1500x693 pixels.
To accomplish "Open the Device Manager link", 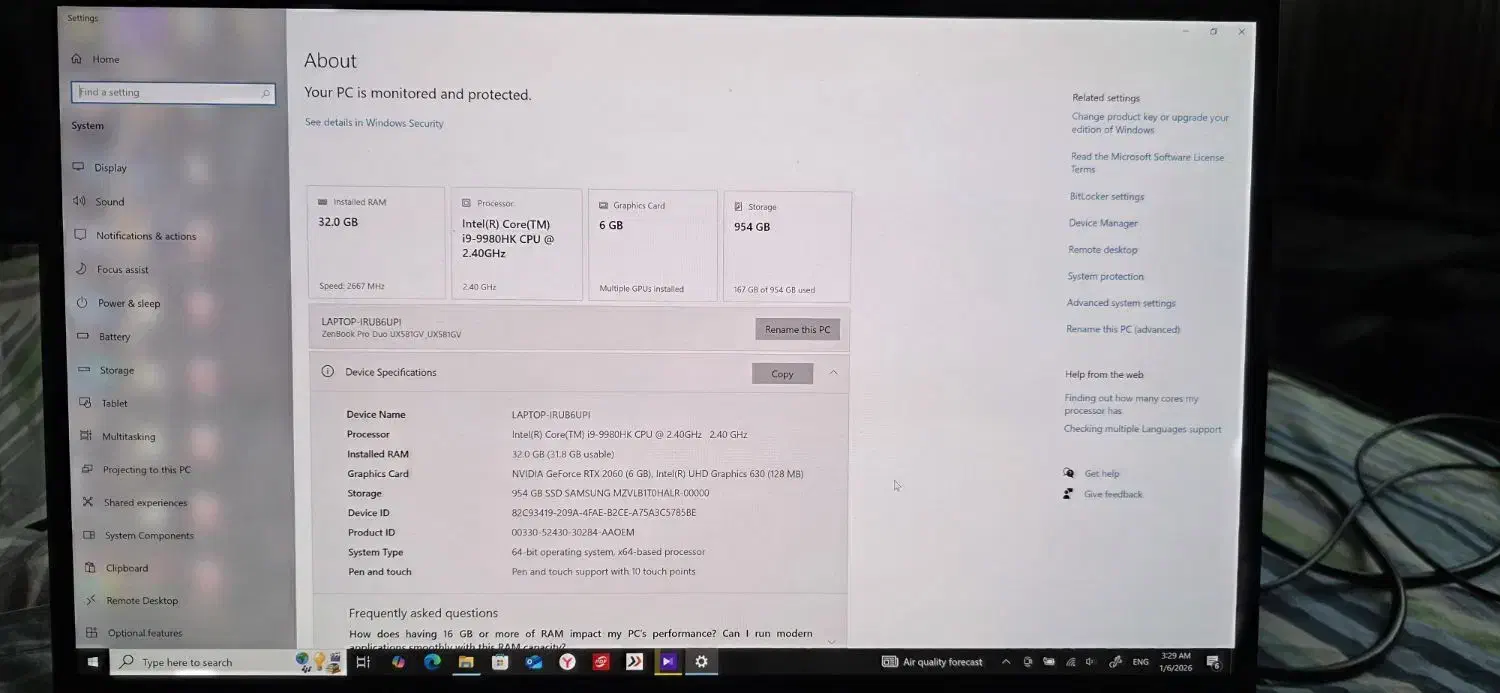I will [1103, 223].
